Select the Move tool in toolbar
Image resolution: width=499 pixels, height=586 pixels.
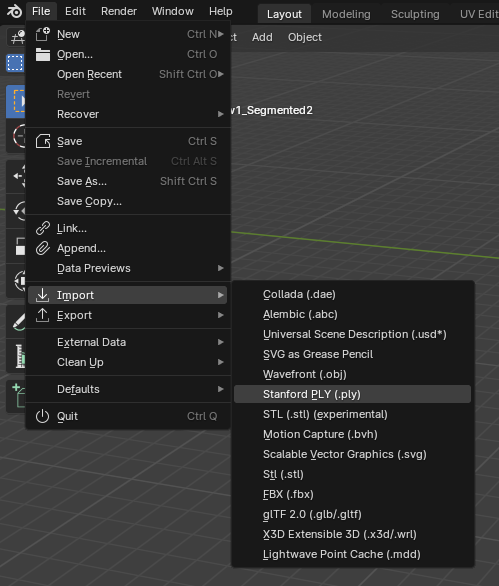pyautogui.click(x=16, y=176)
